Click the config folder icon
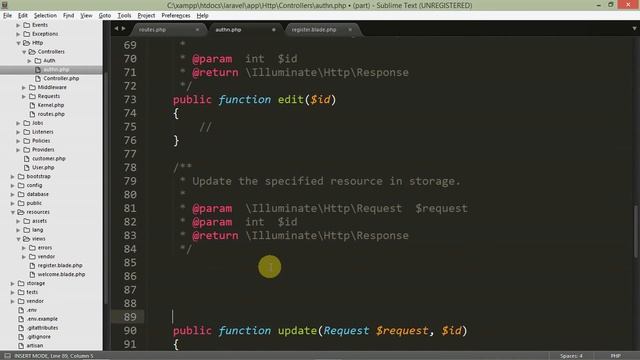640x360 pixels. click(x=21, y=186)
